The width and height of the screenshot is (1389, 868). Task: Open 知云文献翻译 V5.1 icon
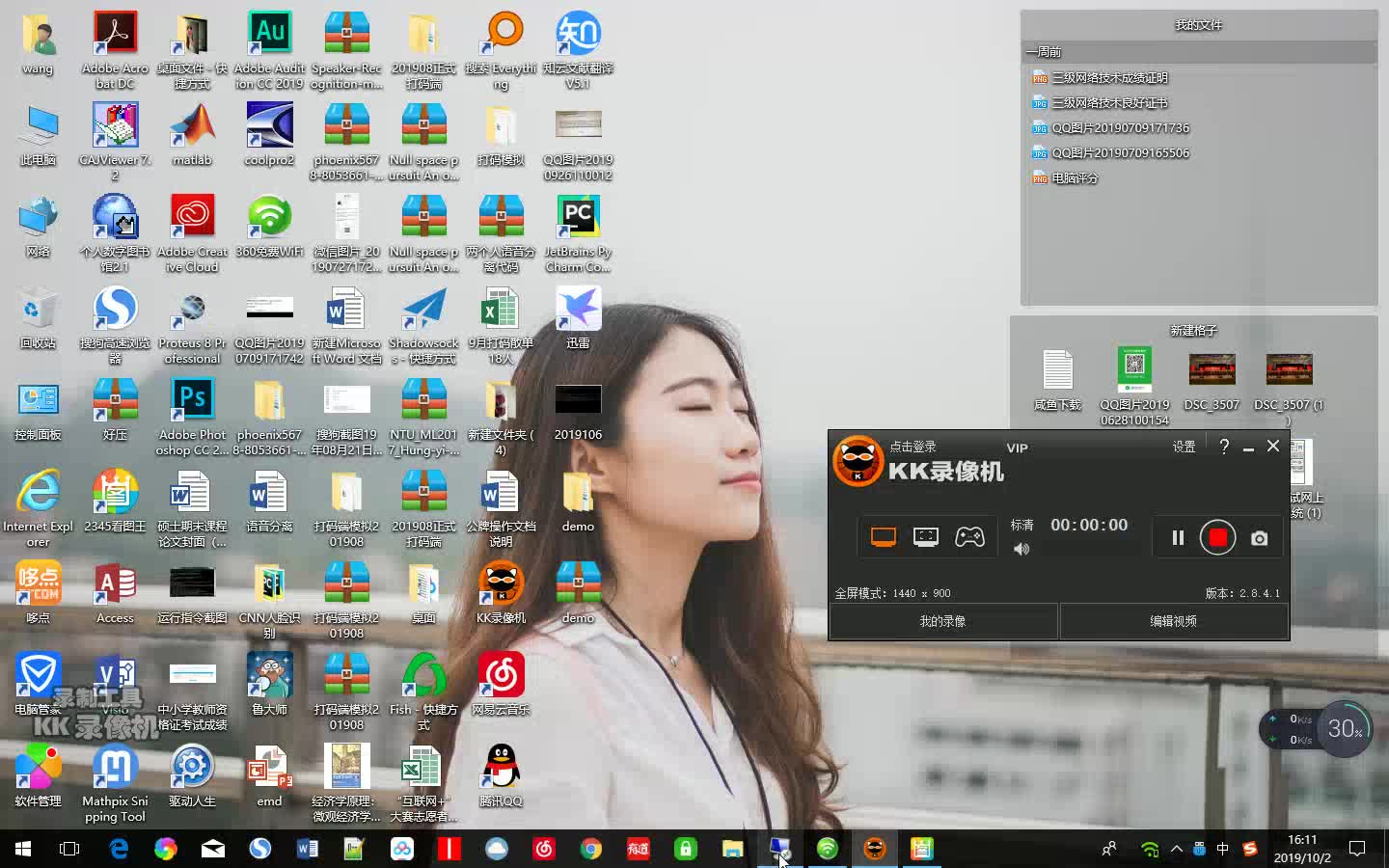coord(578,49)
